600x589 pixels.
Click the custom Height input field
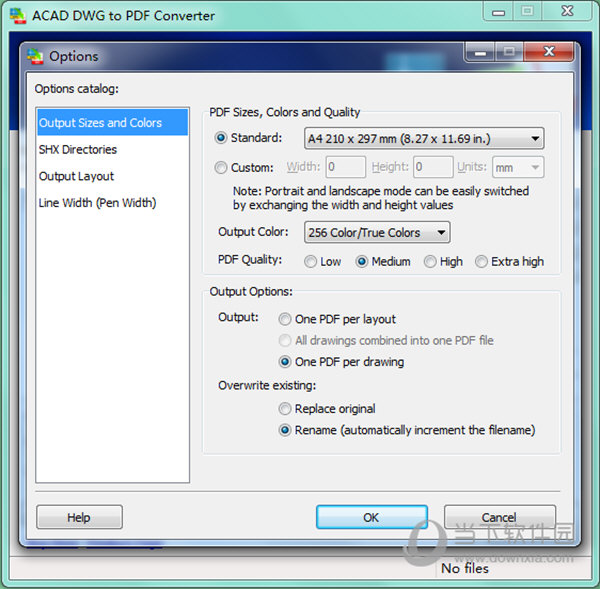(x=433, y=167)
